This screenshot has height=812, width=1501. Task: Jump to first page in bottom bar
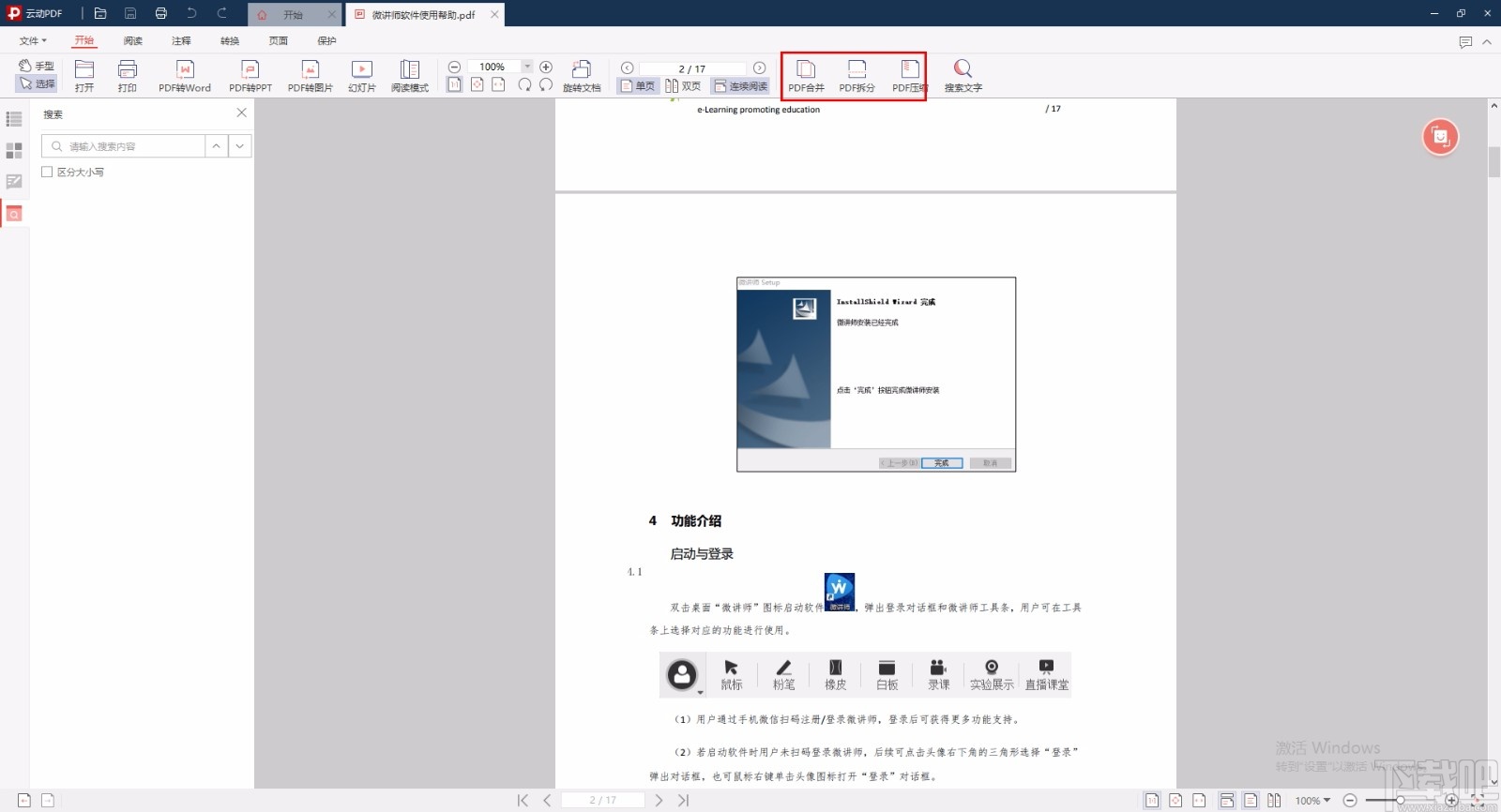pyautogui.click(x=523, y=800)
